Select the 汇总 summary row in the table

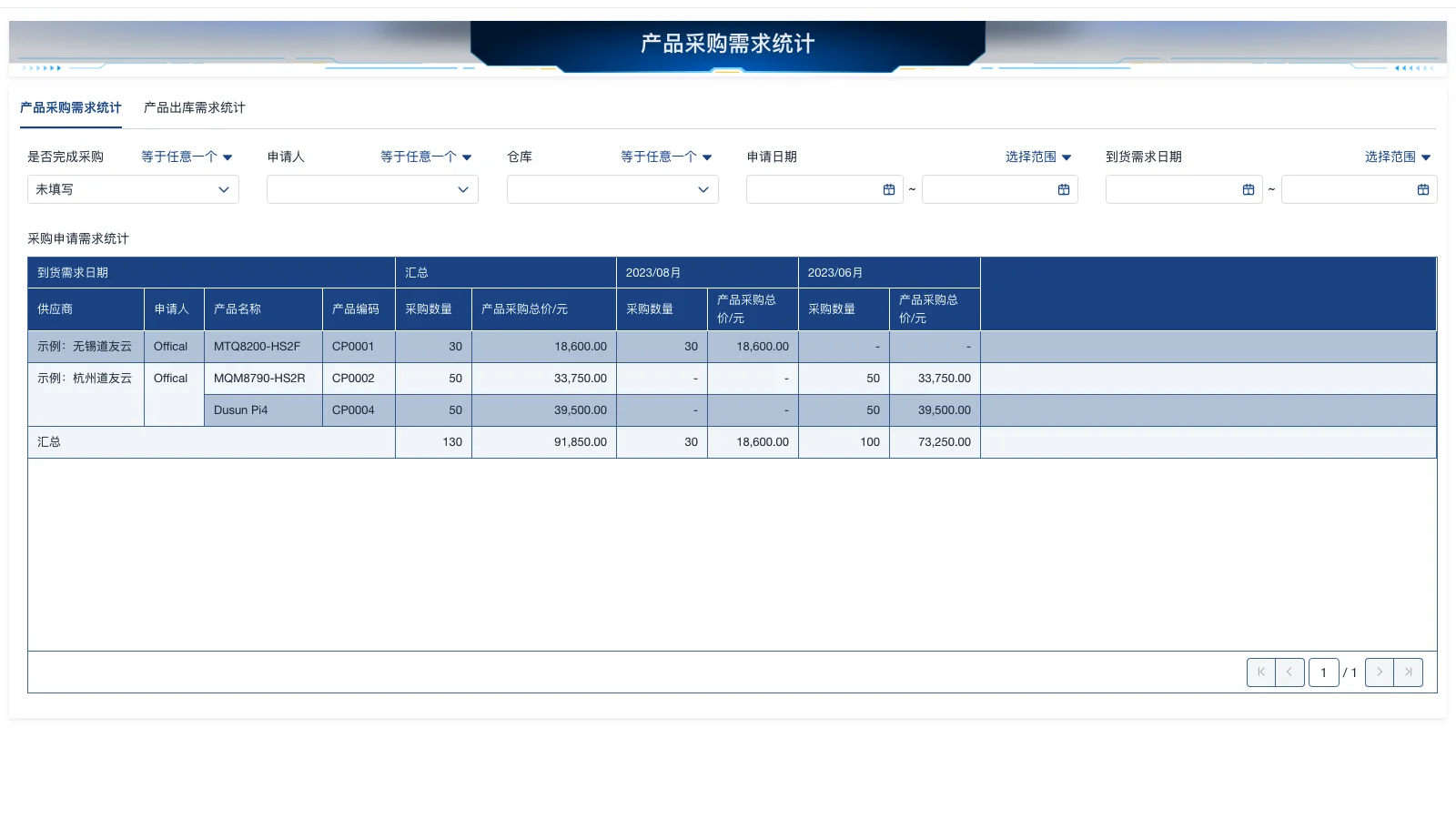coord(49,442)
